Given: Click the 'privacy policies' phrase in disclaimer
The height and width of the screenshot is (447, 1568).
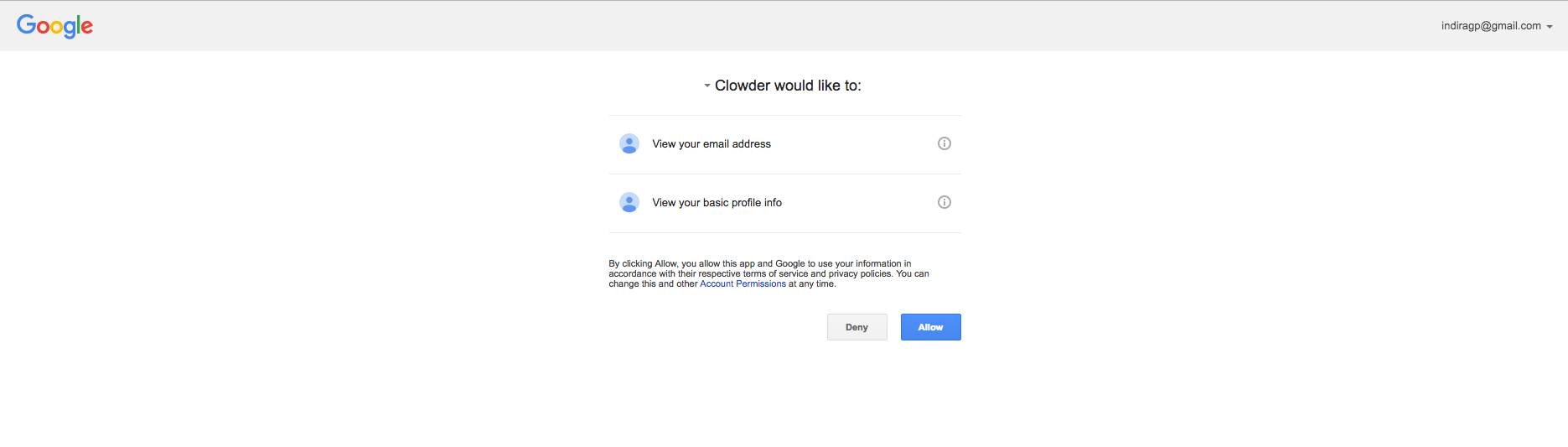Looking at the screenshot, I should 860,273.
